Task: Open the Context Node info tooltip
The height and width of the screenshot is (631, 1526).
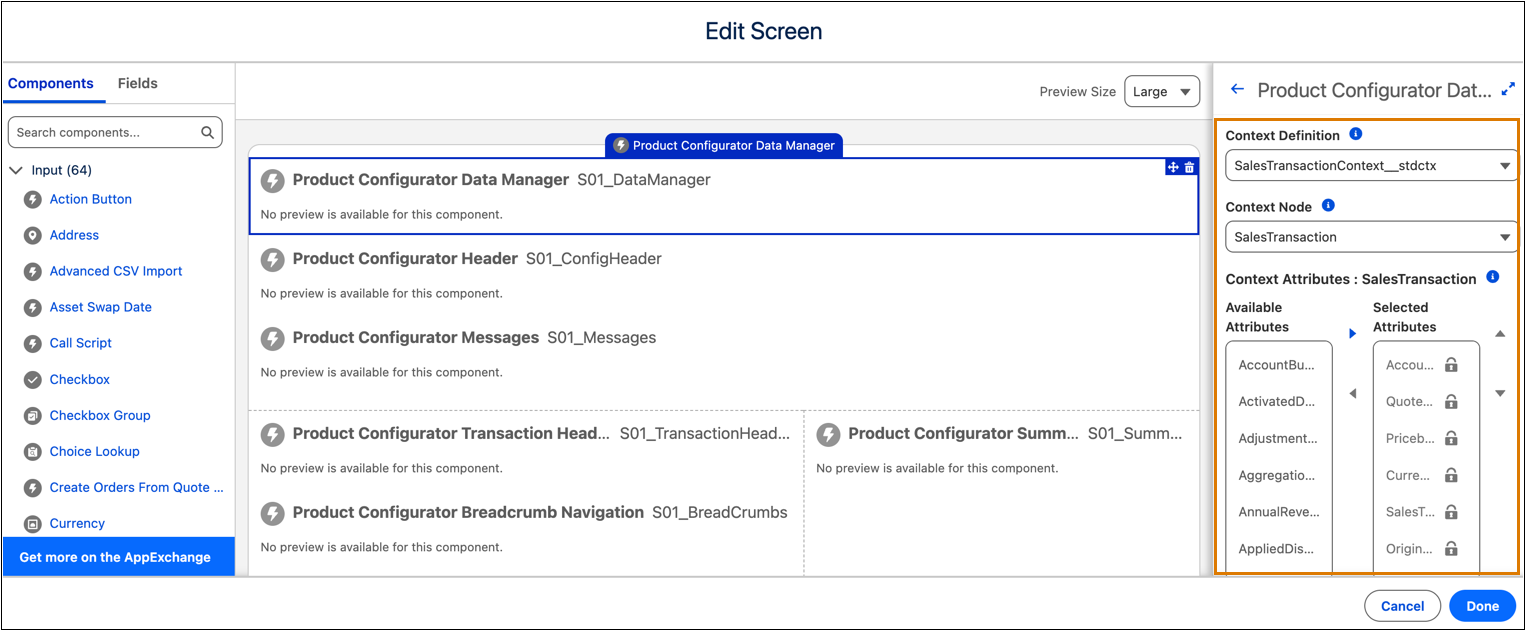Action: tap(1328, 205)
